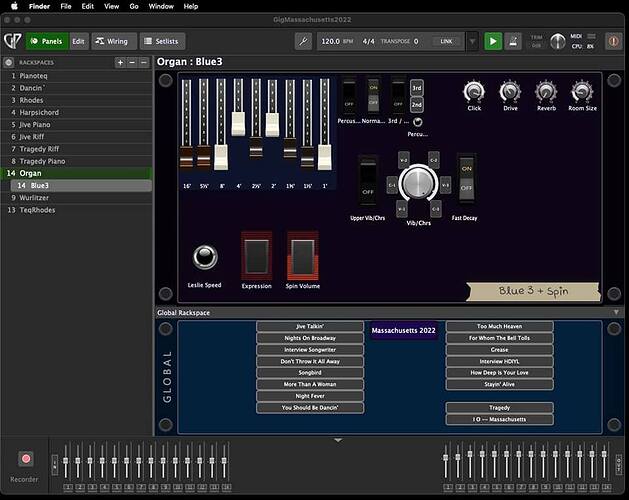Open the File menu

(66, 6)
